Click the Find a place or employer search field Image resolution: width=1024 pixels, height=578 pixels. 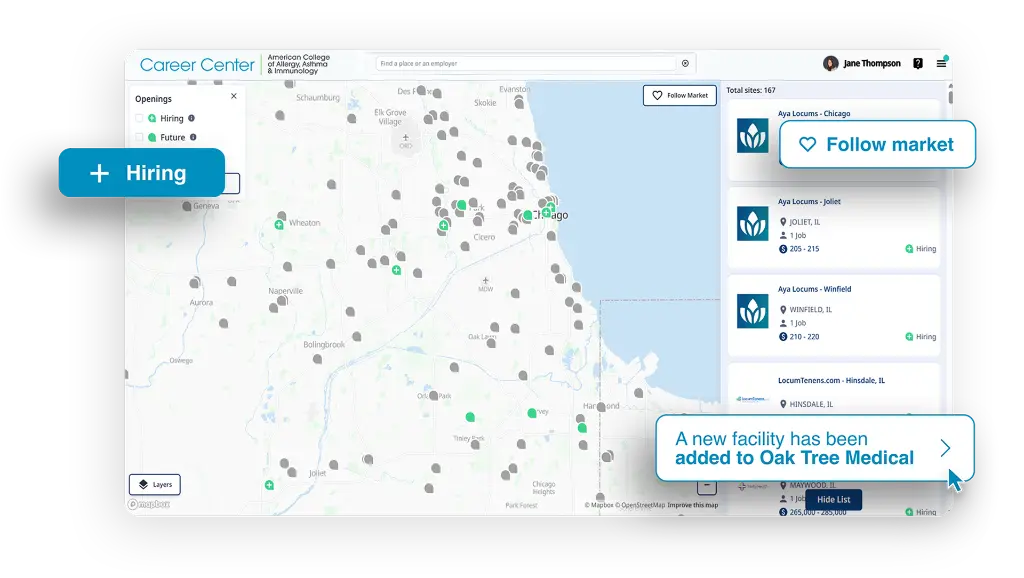pos(526,63)
